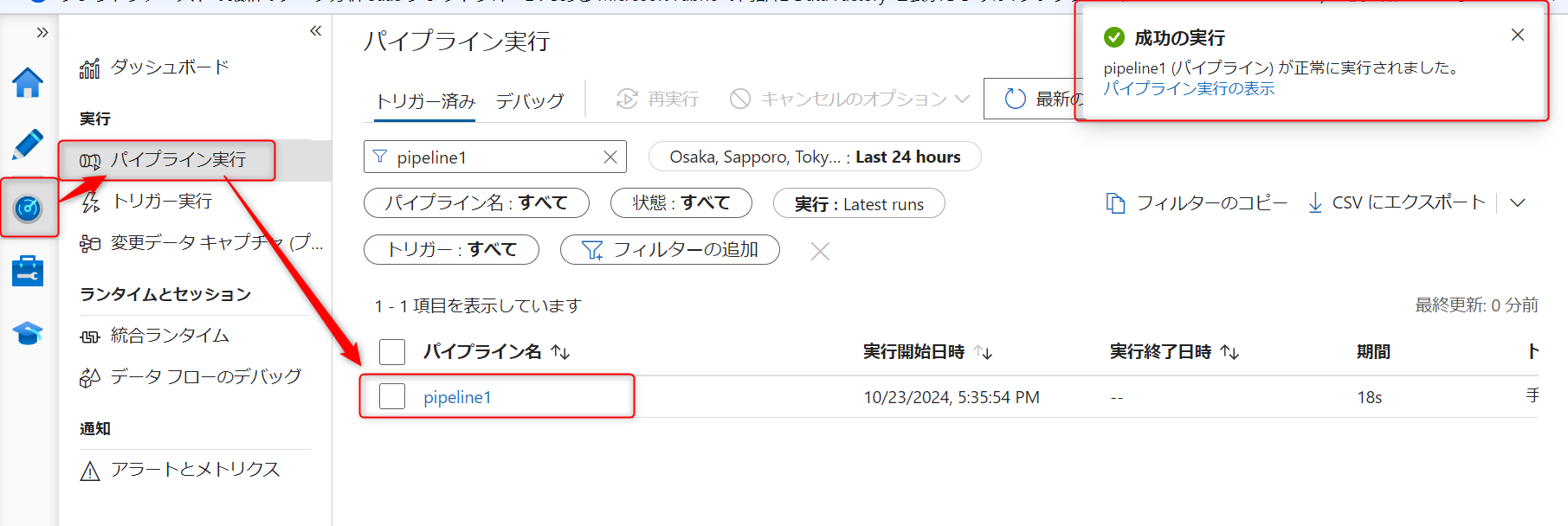Expand the export options chevron
This screenshot has width=1568, height=526.
(x=1518, y=203)
